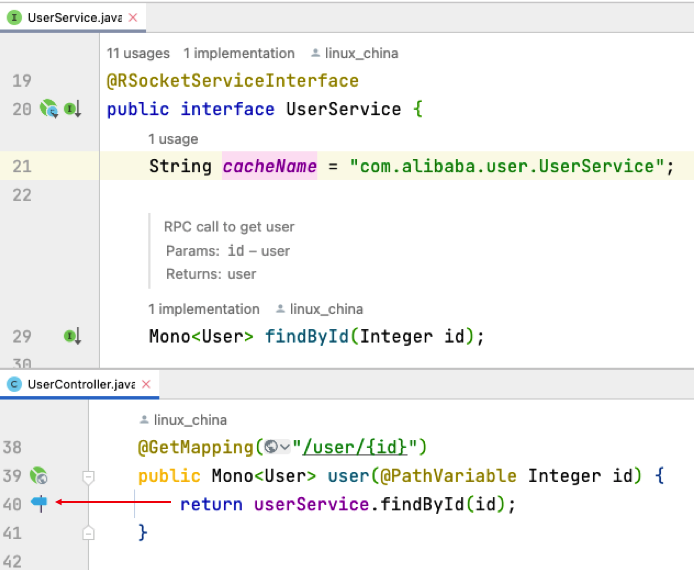This screenshot has width=697, height=570.
Task: Click the String type keyword on line 21
Action: (180, 166)
